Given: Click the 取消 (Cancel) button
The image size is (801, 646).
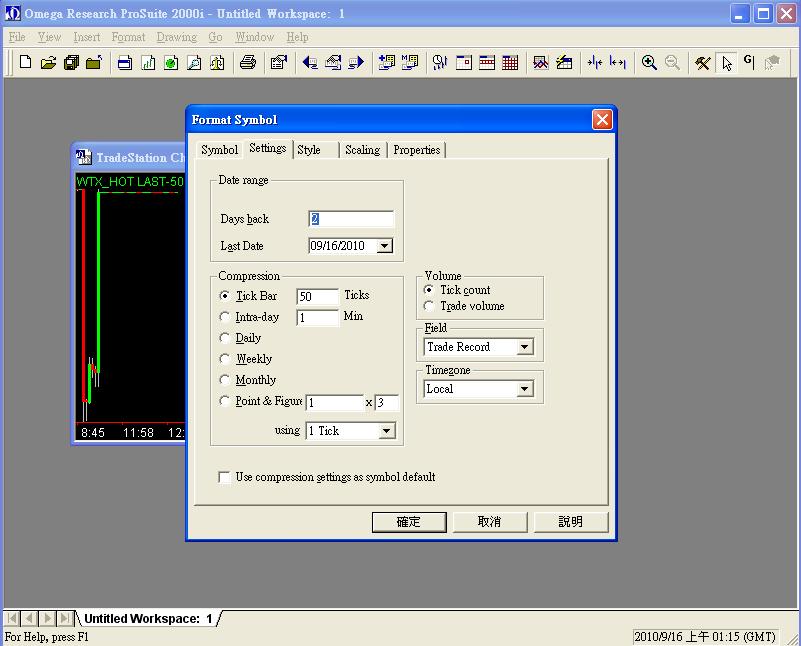Looking at the screenshot, I should click(x=490, y=522).
